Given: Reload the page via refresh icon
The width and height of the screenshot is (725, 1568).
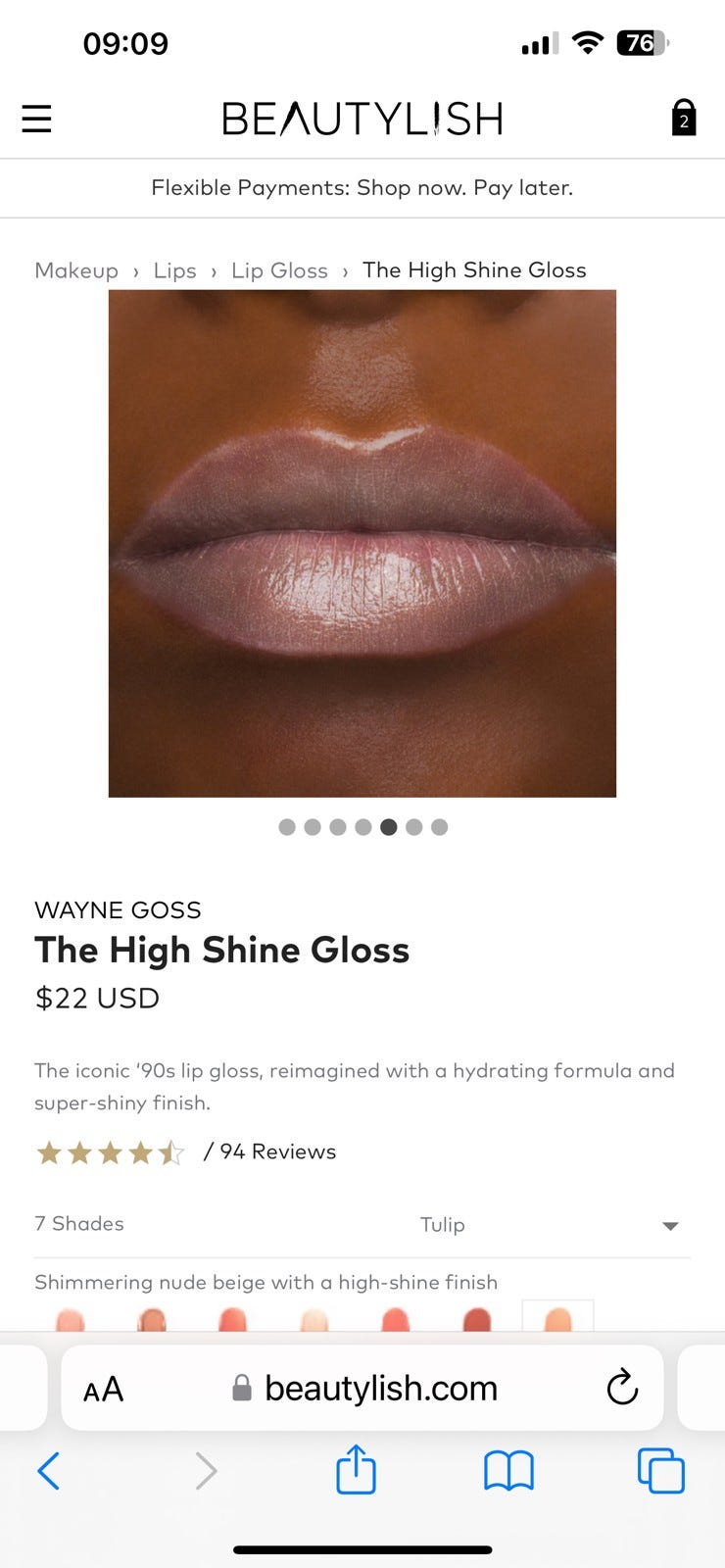Looking at the screenshot, I should (622, 1388).
